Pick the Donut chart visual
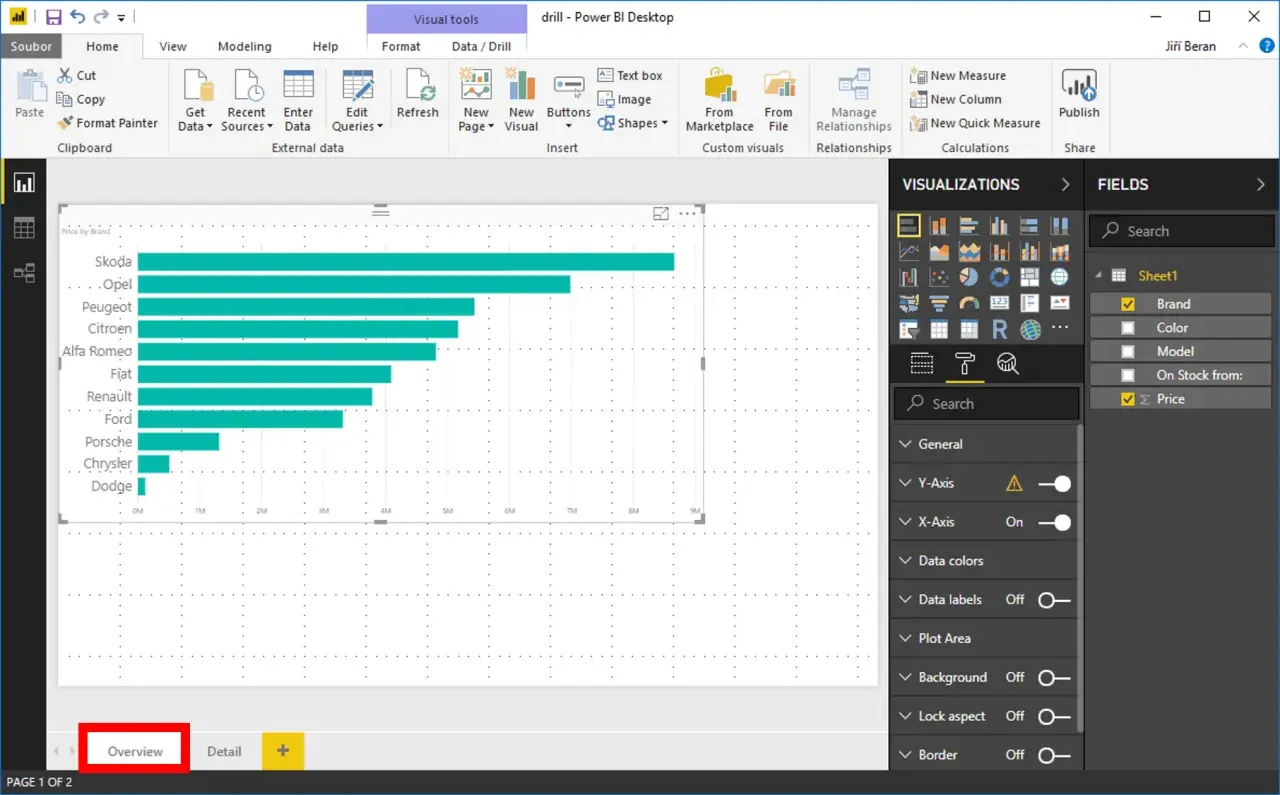The image size is (1280, 795). click(x=999, y=277)
